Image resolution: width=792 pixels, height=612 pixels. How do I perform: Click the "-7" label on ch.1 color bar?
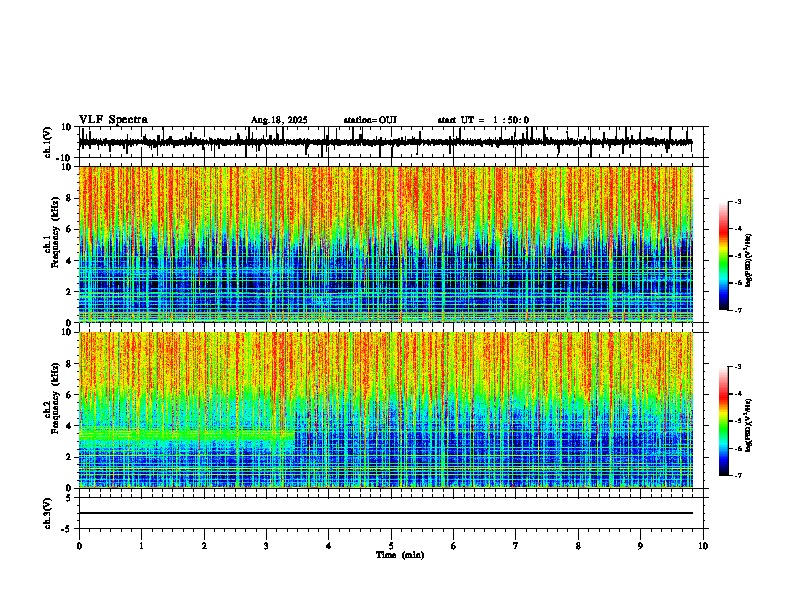pos(738,310)
